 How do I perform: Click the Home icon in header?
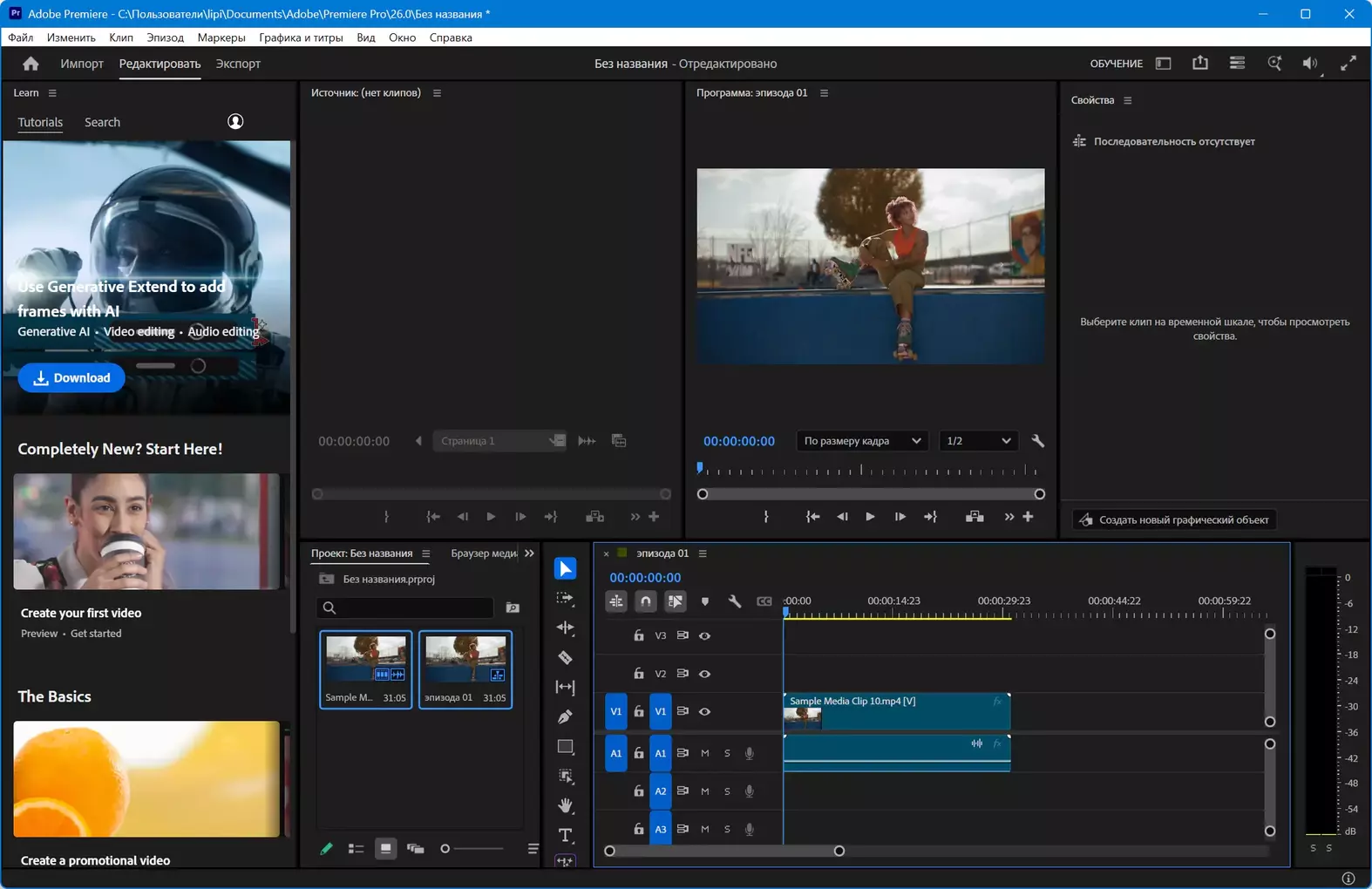click(31, 64)
